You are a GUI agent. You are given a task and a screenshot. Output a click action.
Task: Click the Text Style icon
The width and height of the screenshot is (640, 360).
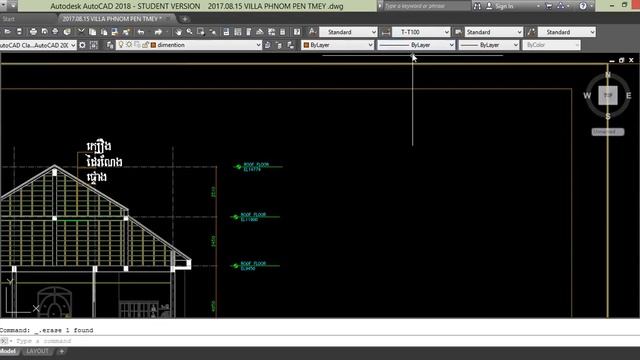pos(312,31)
